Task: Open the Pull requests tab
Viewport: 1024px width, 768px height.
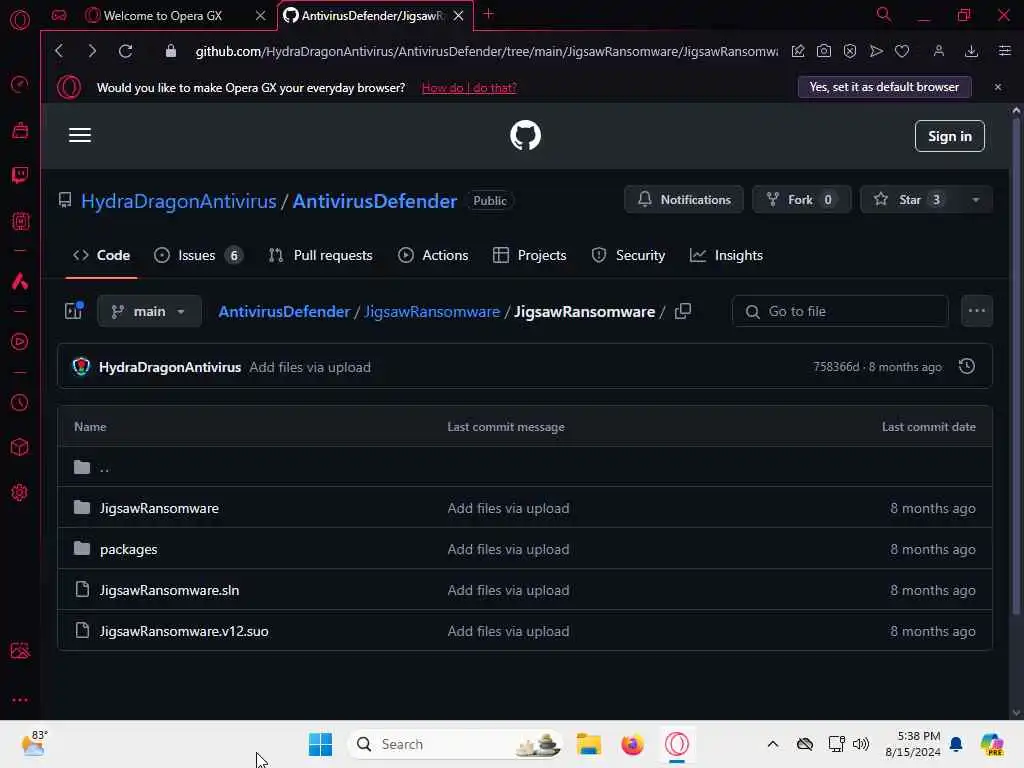Action: tap(321, 255)
